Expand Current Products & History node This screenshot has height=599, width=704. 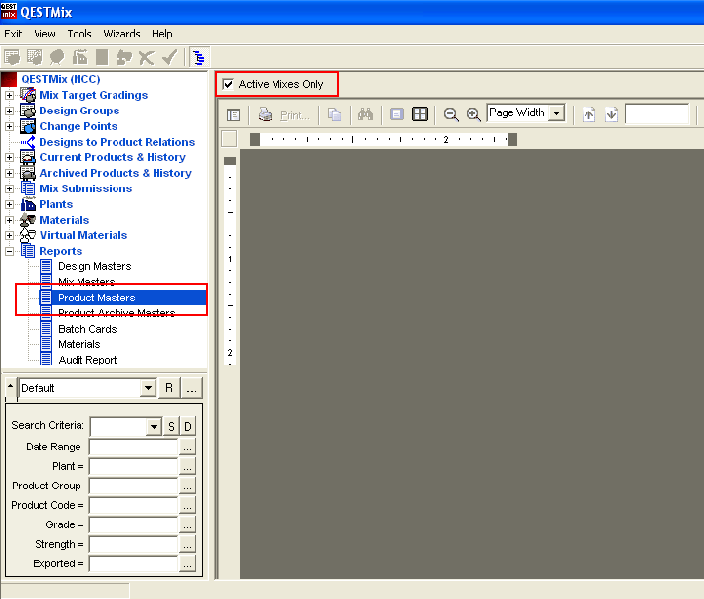pos(9,158)
